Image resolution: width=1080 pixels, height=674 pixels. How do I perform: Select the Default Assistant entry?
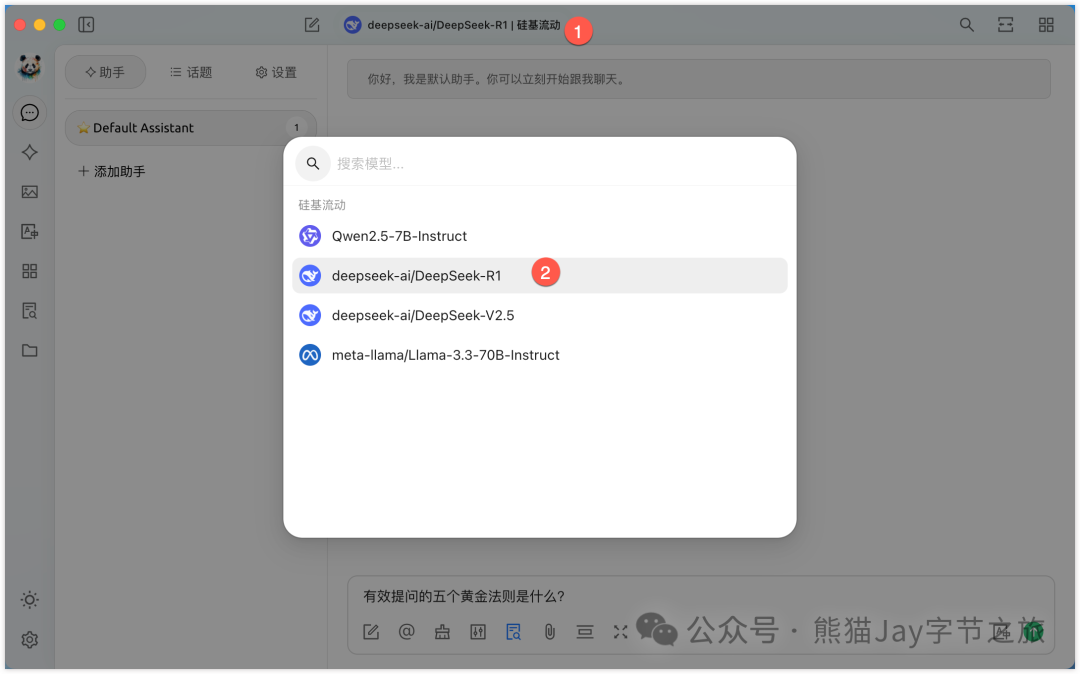[x=191, y=128]
